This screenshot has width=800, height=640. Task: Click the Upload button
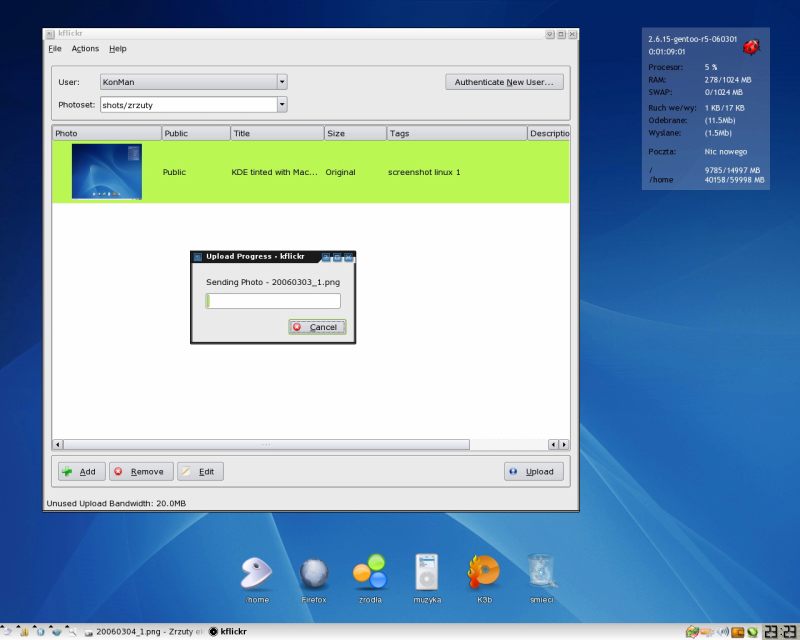coord(534,472)
